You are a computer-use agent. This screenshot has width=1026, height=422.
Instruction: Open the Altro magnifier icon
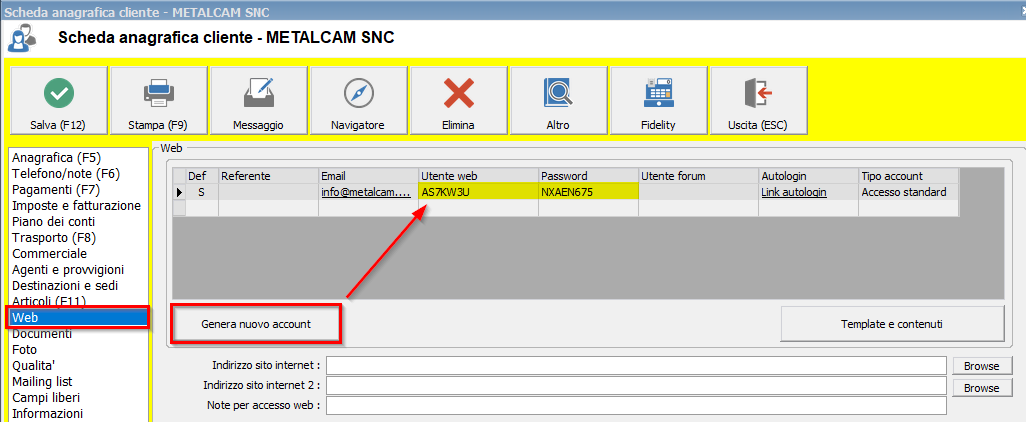click(x=558, y=93)
